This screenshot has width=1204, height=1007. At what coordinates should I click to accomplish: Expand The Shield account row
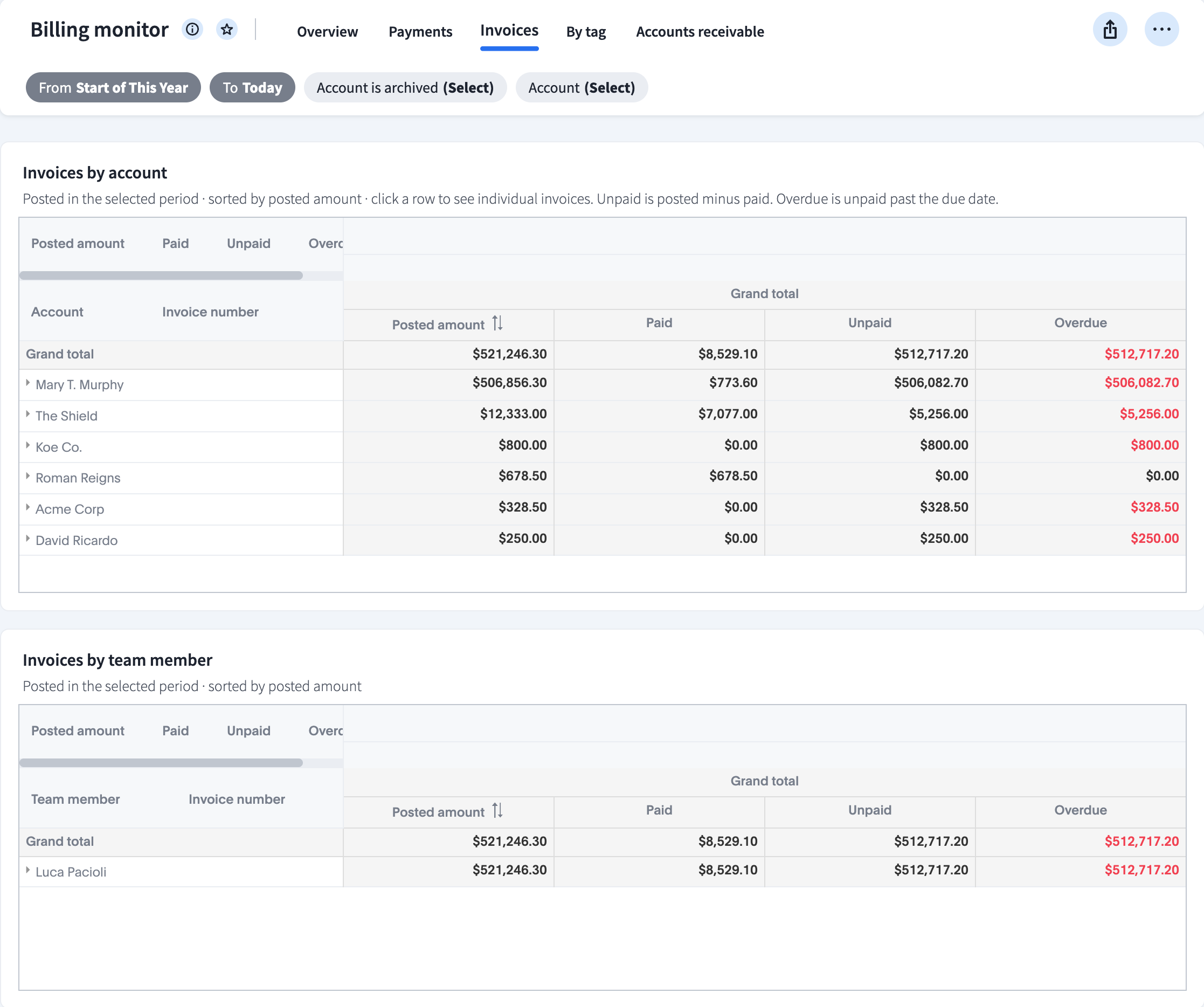[27, 414]
